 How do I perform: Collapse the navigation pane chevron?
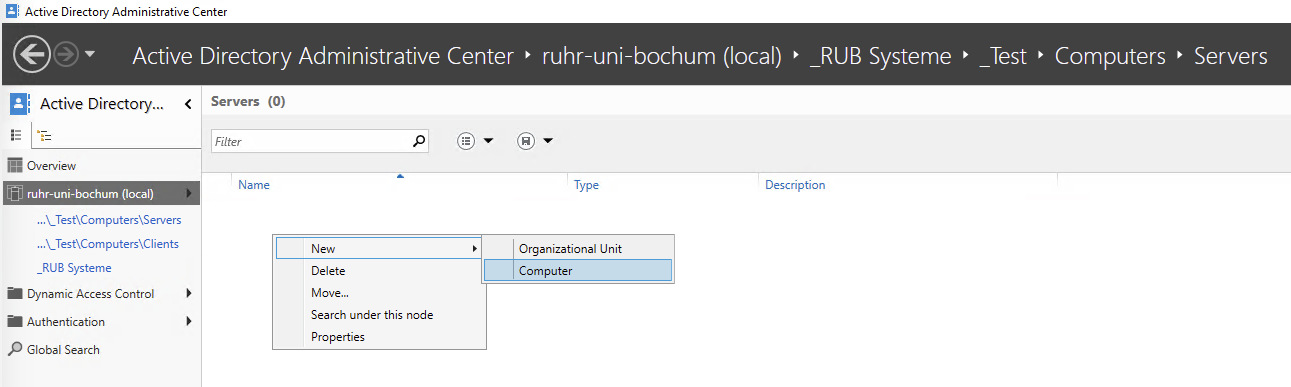pos(188,104)
